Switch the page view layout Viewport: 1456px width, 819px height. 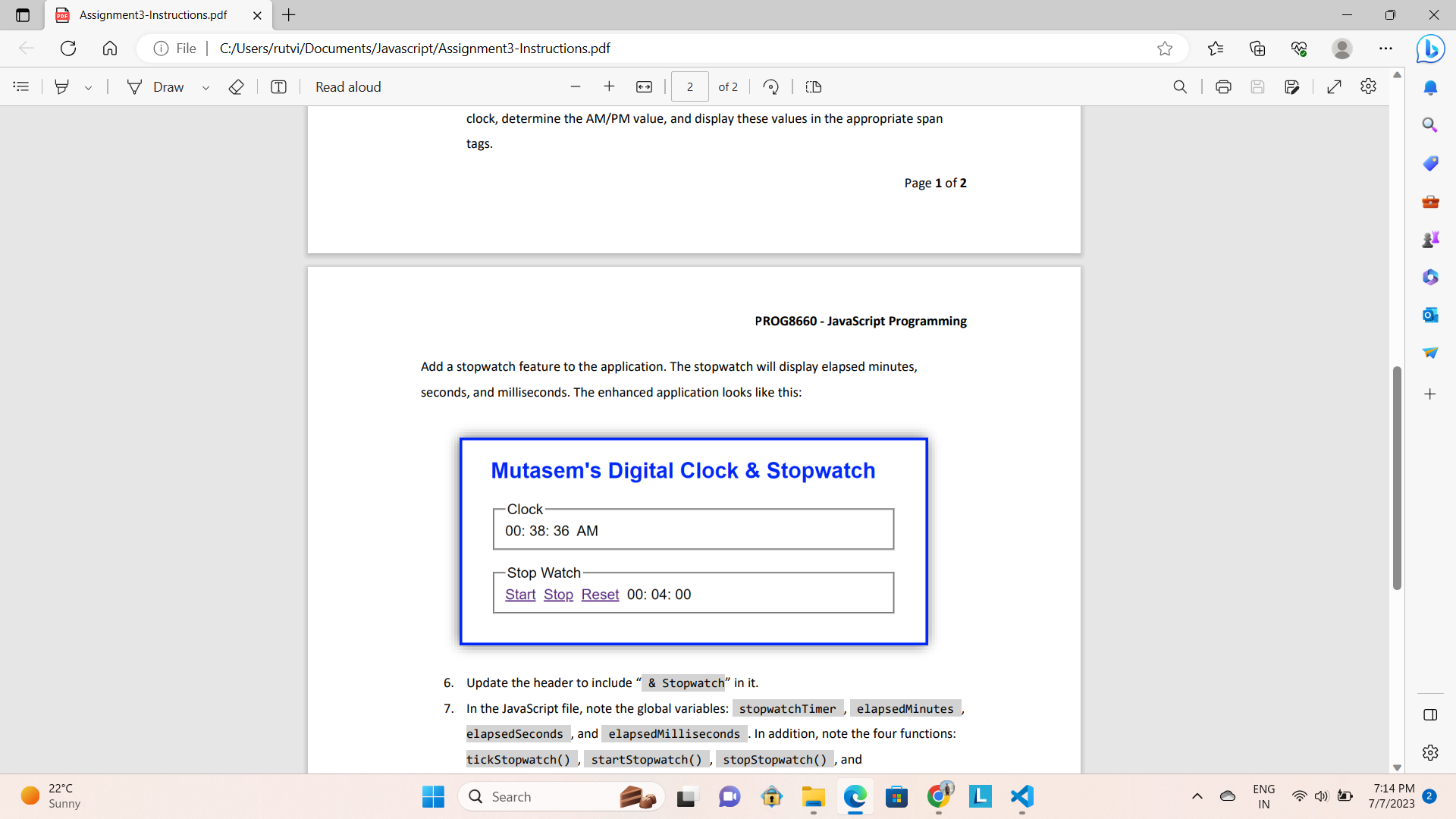(814, 86)
